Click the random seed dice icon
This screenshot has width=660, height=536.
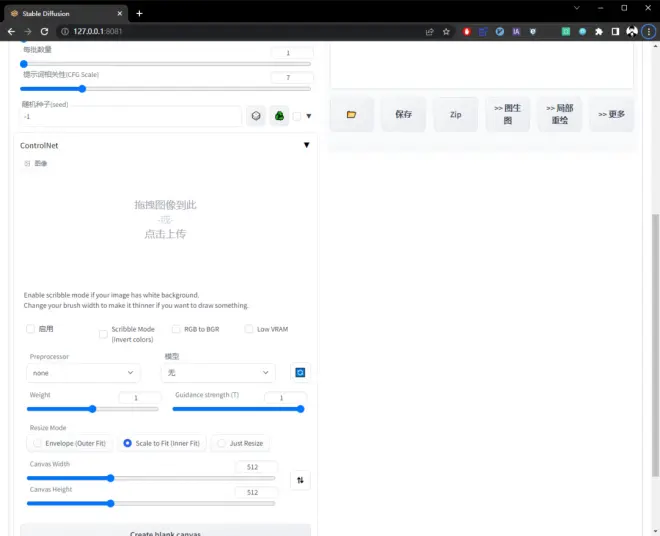click(256, 116)
